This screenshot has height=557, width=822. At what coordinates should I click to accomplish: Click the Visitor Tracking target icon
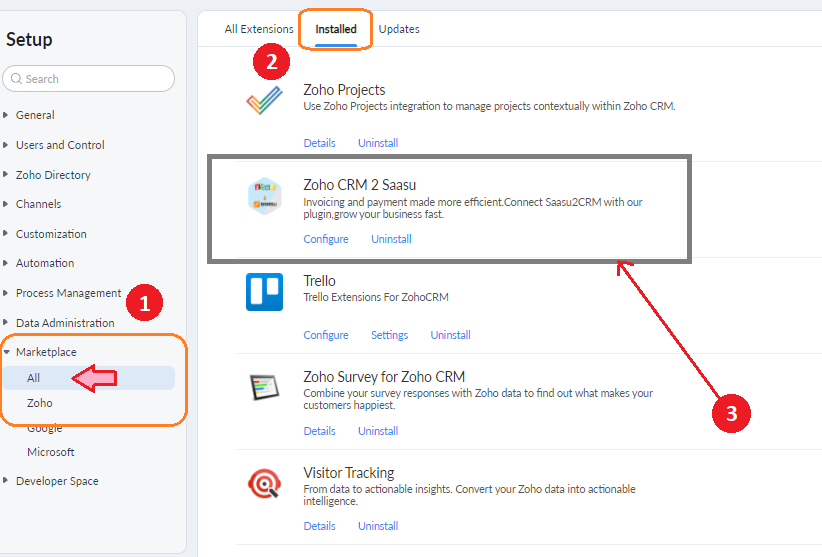point(264,483)
